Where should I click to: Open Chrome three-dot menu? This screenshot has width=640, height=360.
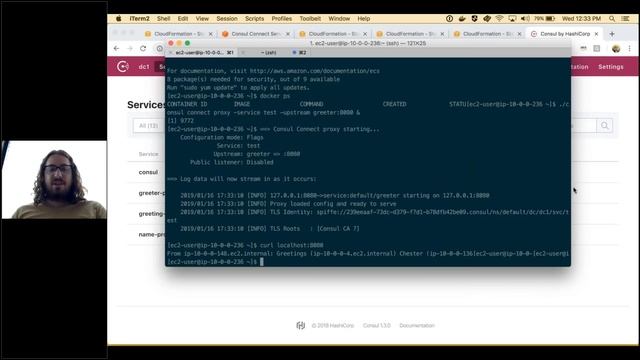(x=629, y=49)
